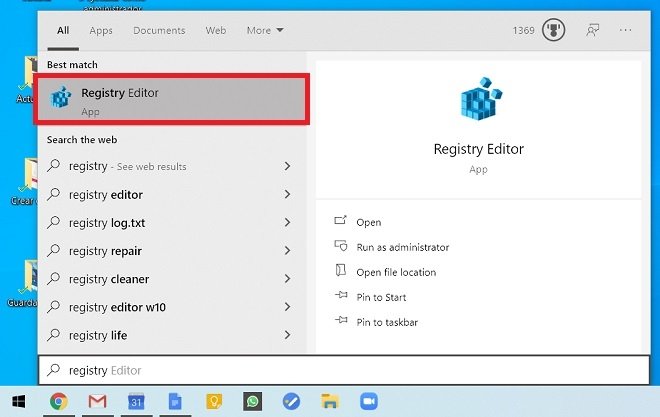This screenshot has width=660, height=417.
Task: Click in the search box containing 'registry'
Action: (344, 370)
